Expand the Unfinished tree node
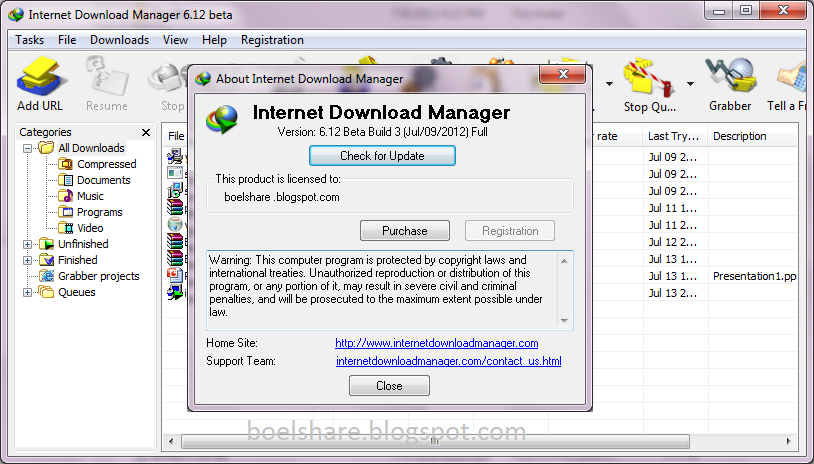Viewport: 814px width, 464px height. click(x=28, y=244)
